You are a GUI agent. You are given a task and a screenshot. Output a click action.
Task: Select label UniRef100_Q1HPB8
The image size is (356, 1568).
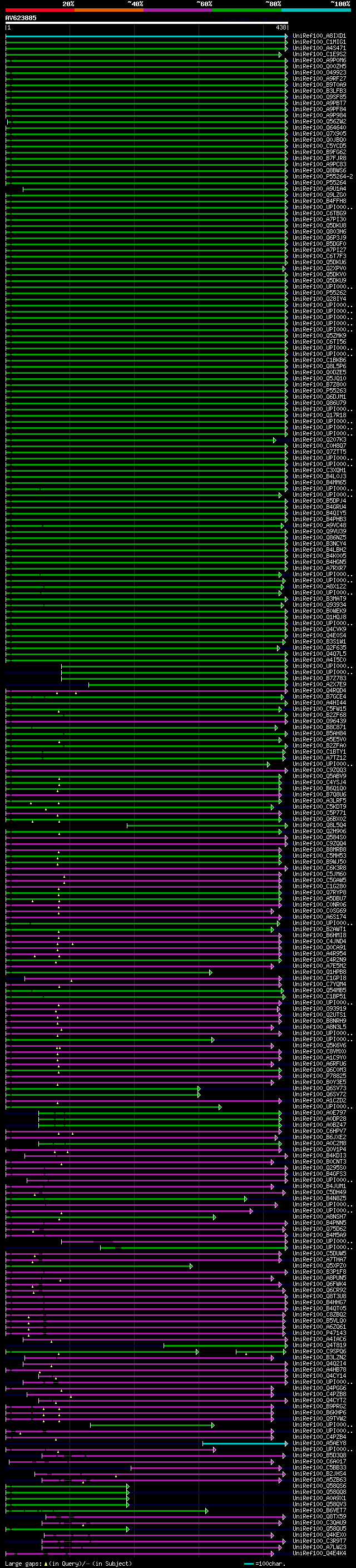pyautogui.click(x=319, y=973)
